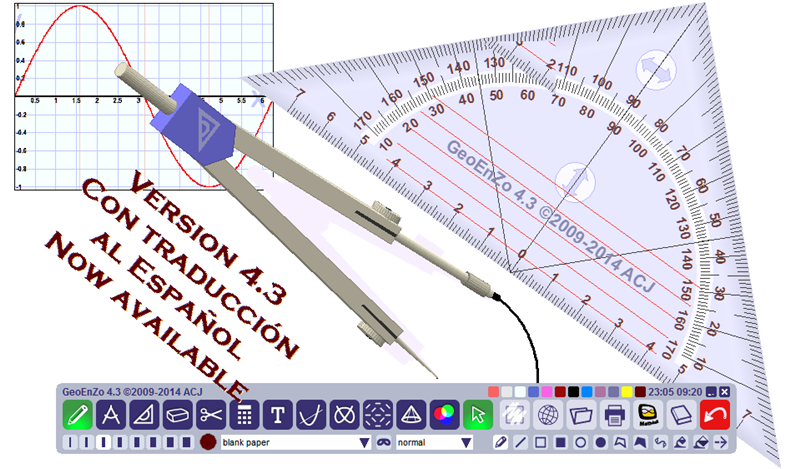This screenshot has width=800, height=469.
Task: Click the compass blue hinge head
Action: (x=193, y=125)
